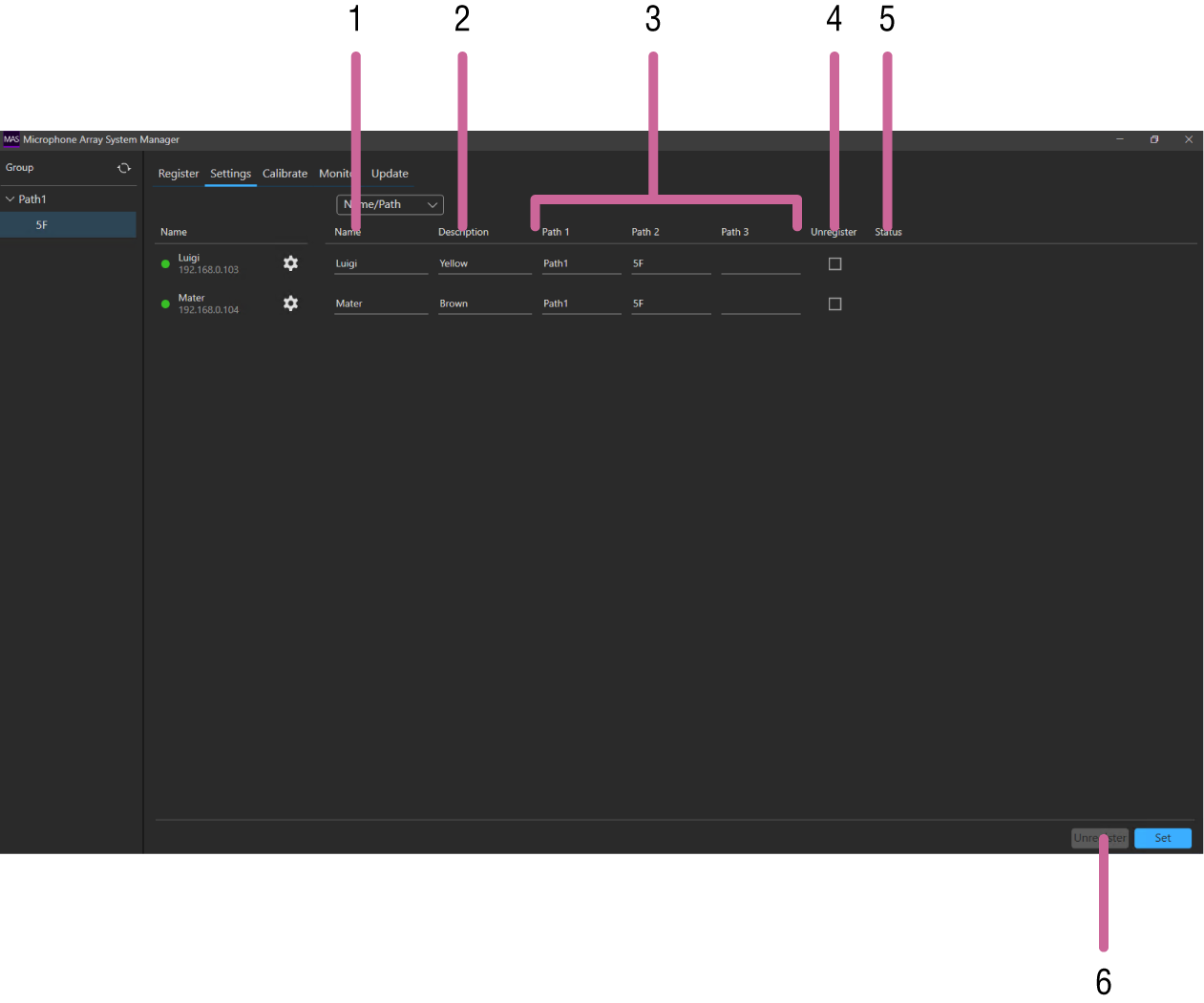Tick the Unregister checkbox for Luigi
The height and width of the screenshot is (1003, 1204).
(834, 264)
